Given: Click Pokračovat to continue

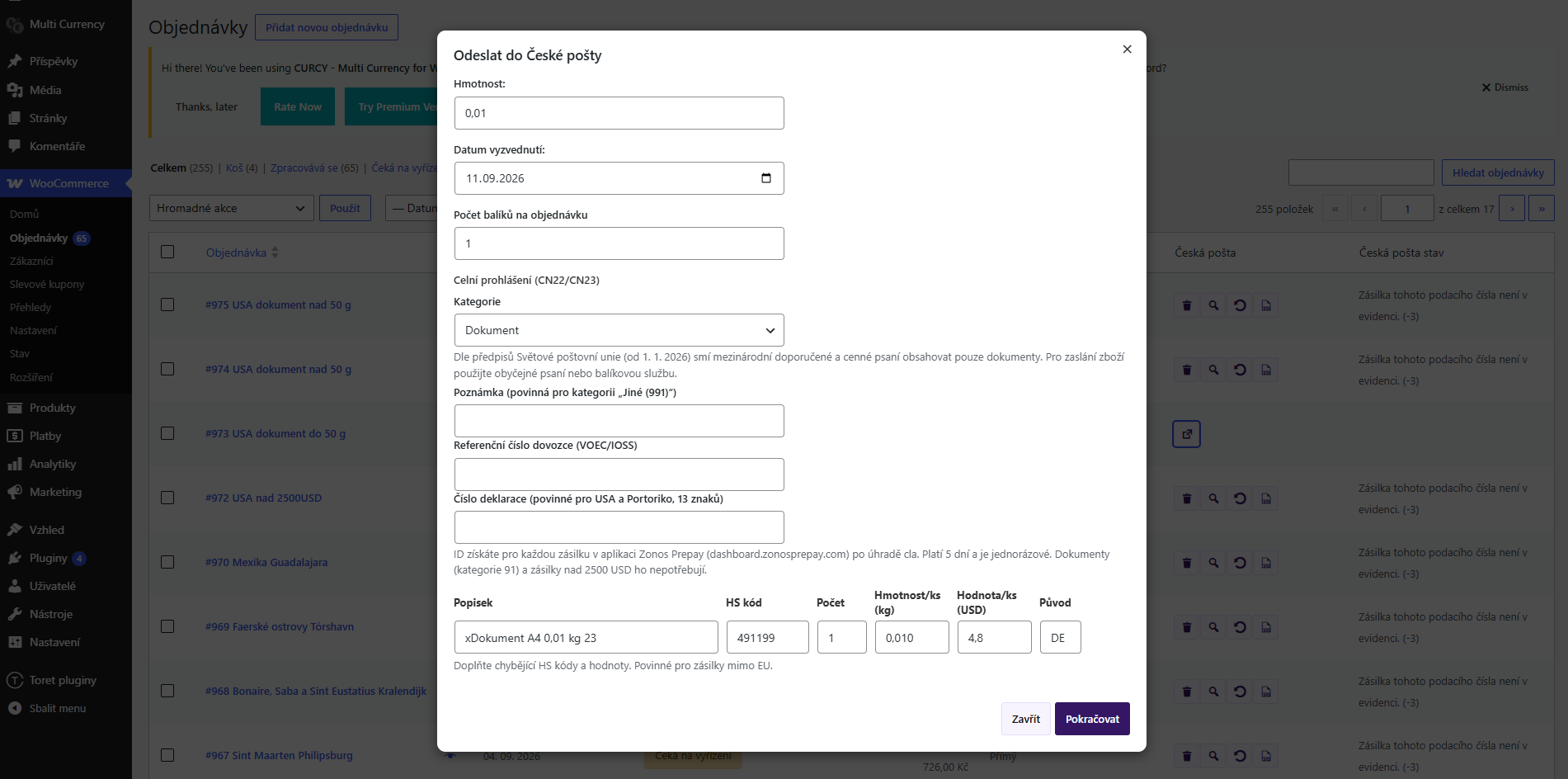Looking at the screenshot, I should tap(1092, 719).
